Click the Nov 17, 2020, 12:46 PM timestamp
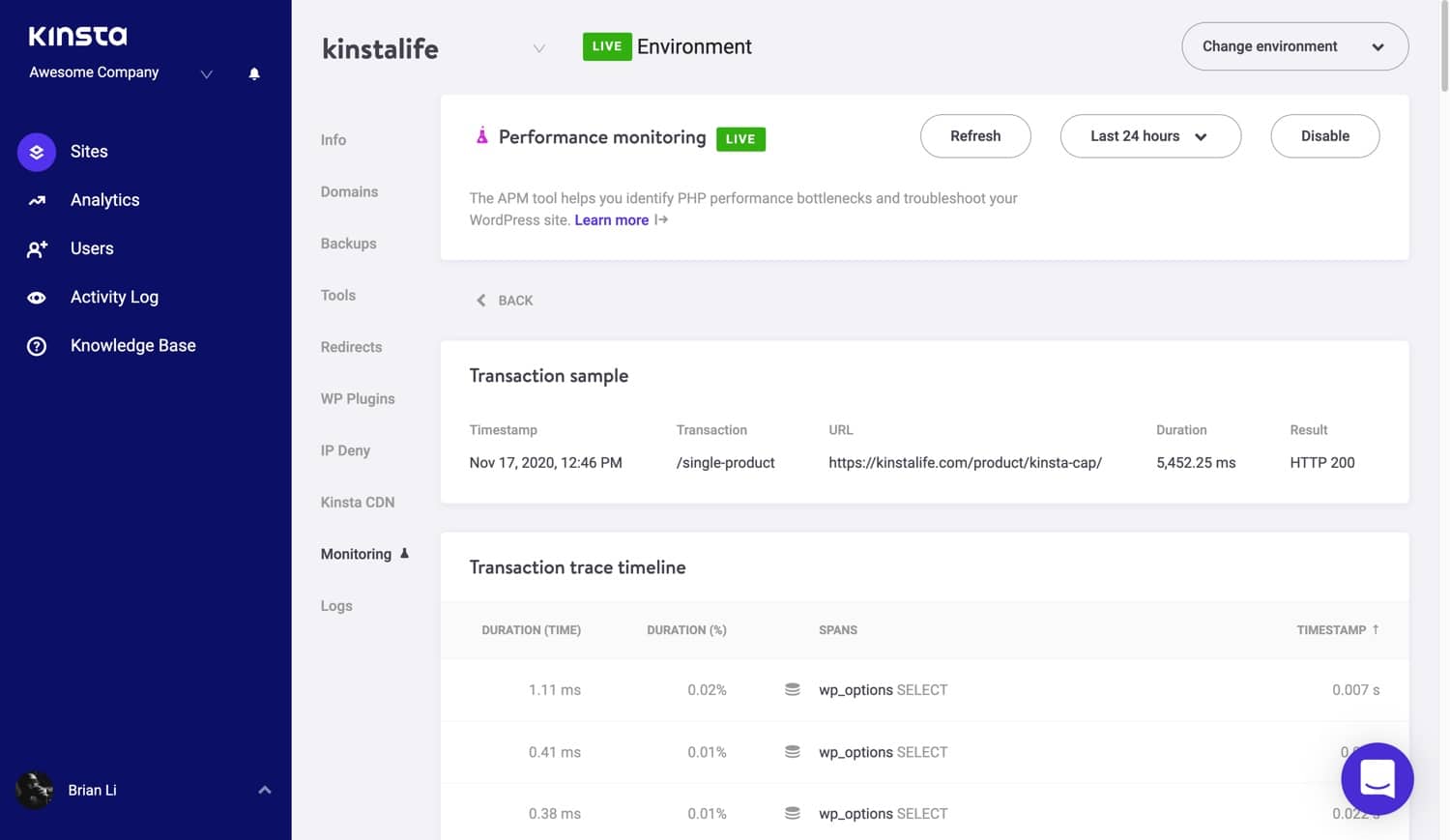This screenshot has height=840, width=1450. 545,463
